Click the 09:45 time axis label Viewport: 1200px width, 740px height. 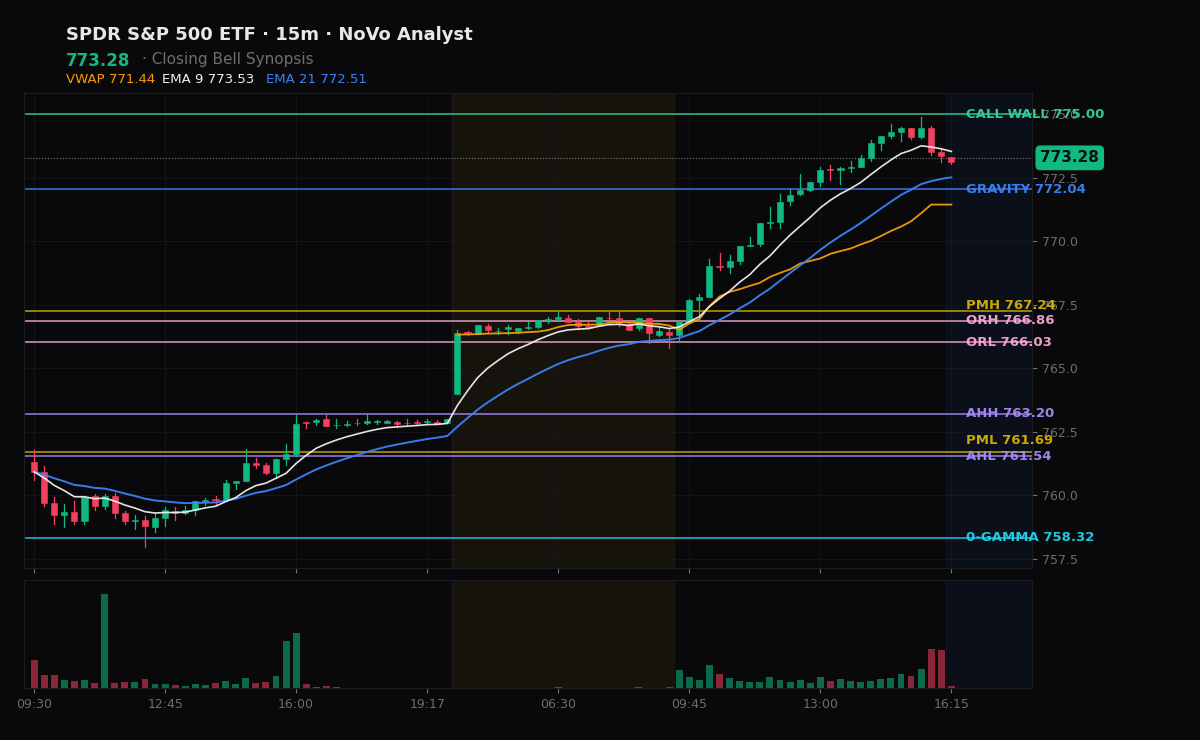pyautogui.click(x=689, y=704)
